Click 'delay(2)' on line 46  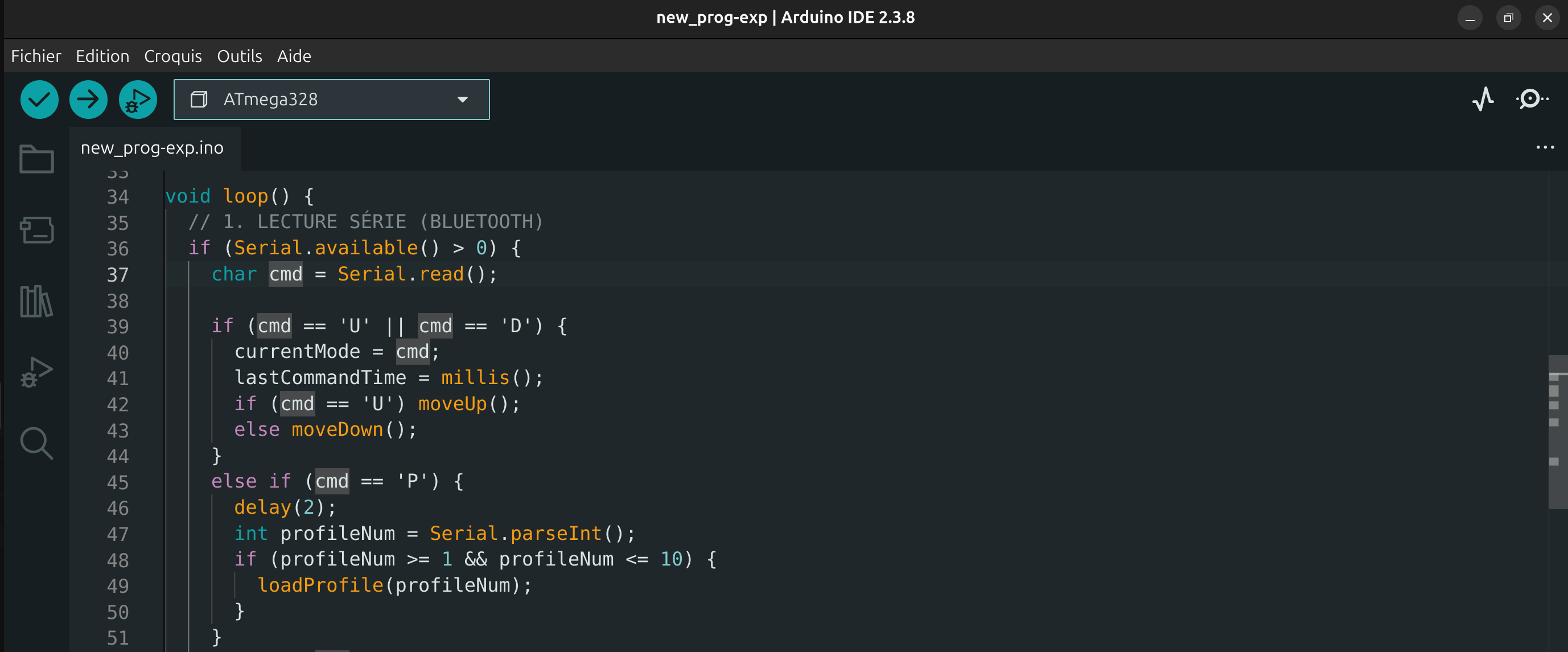(x=280, y=508)
